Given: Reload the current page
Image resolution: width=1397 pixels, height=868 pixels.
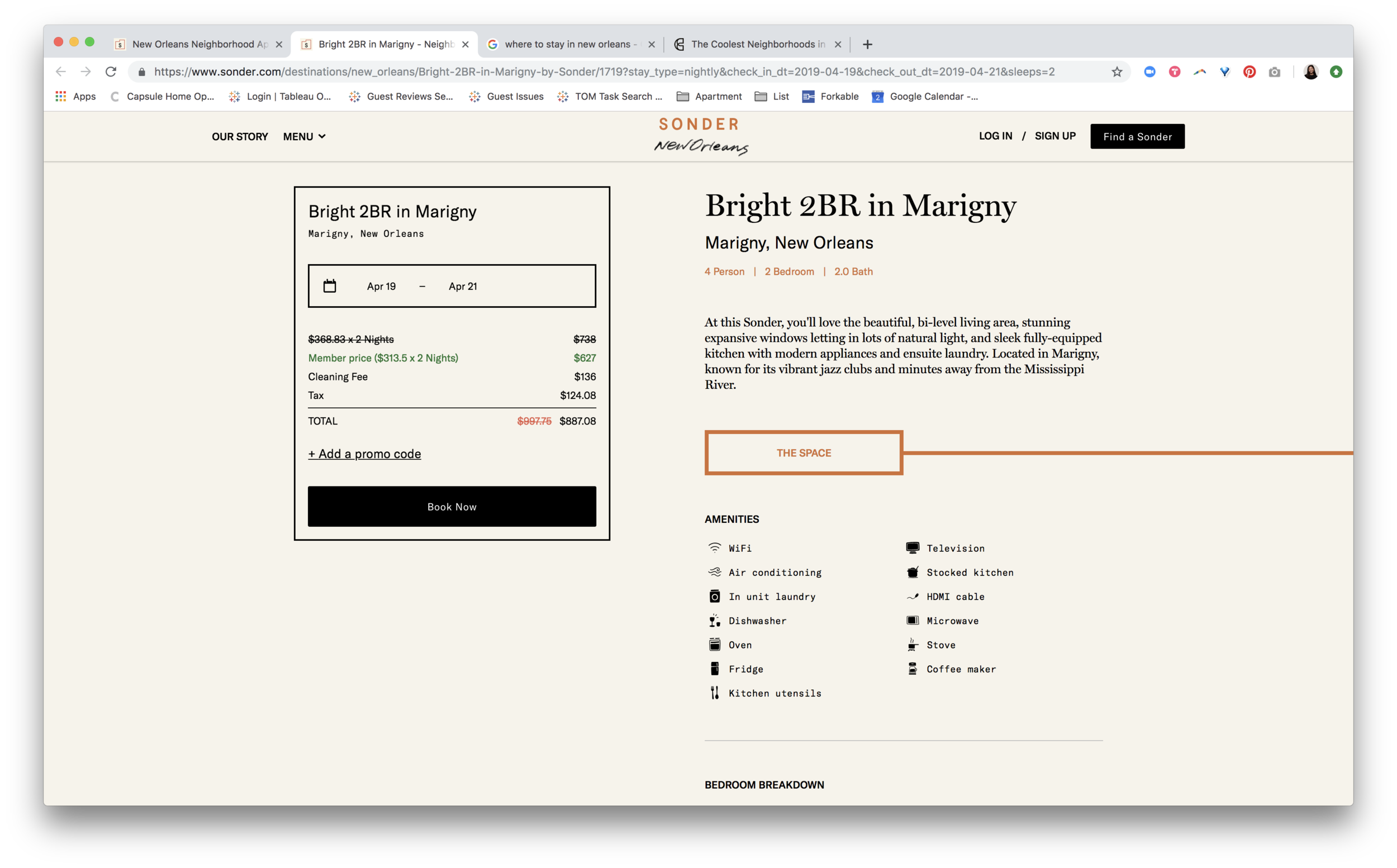Looking at the screenshot, I should (111, 71).
